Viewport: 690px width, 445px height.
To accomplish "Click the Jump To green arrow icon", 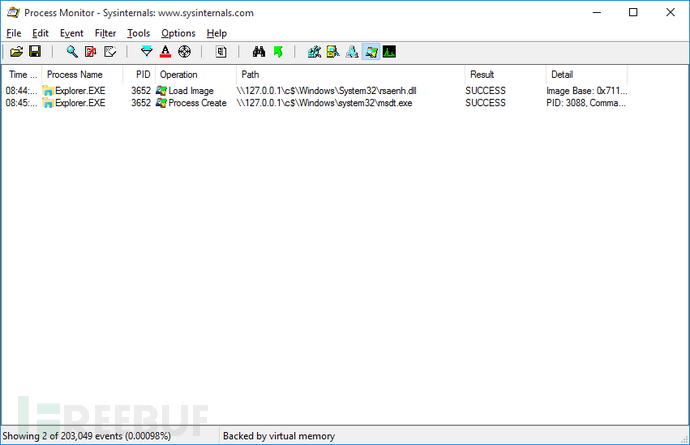I will click(x=278, y=52).
